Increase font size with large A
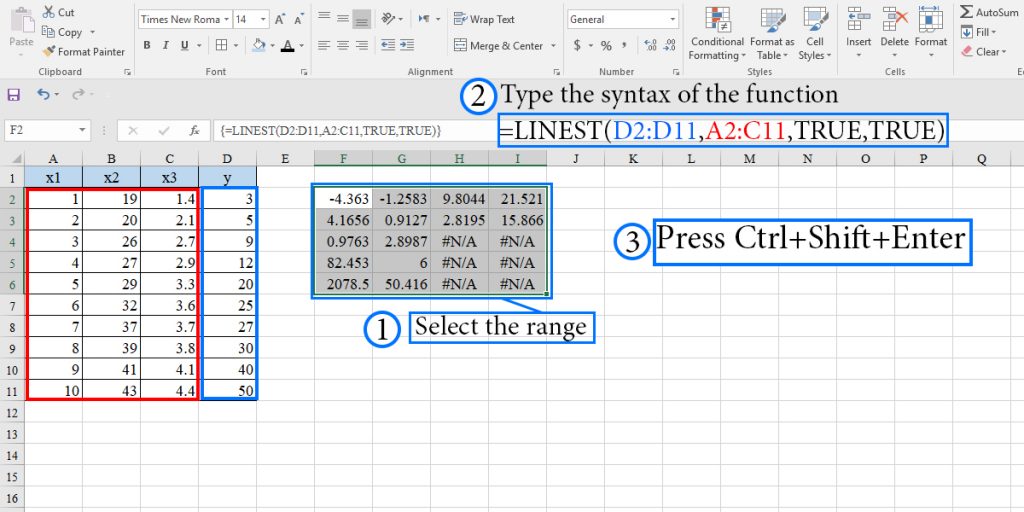 (x=280, y=20)
